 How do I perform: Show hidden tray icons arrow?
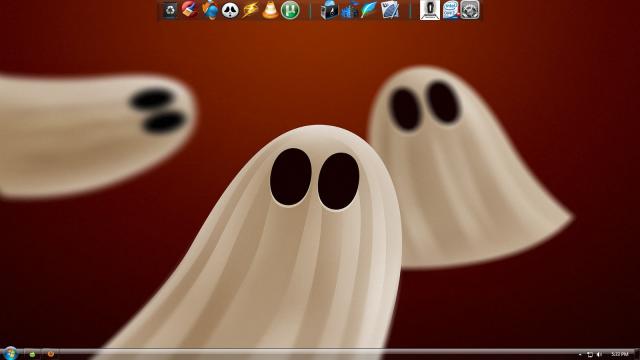580,355
